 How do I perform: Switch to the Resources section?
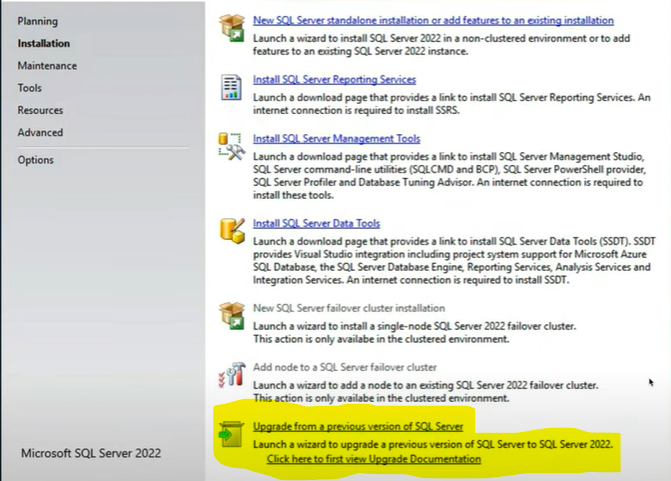pyautogui.click(x=40, y=110)
